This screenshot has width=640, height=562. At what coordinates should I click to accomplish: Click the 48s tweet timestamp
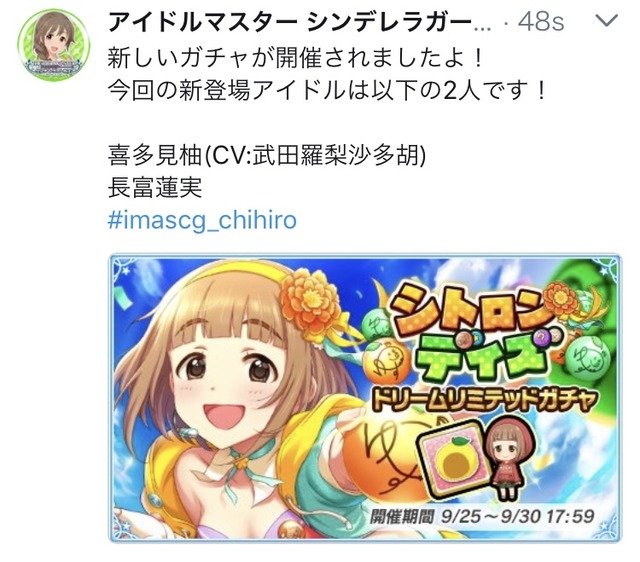click(541, 22)
